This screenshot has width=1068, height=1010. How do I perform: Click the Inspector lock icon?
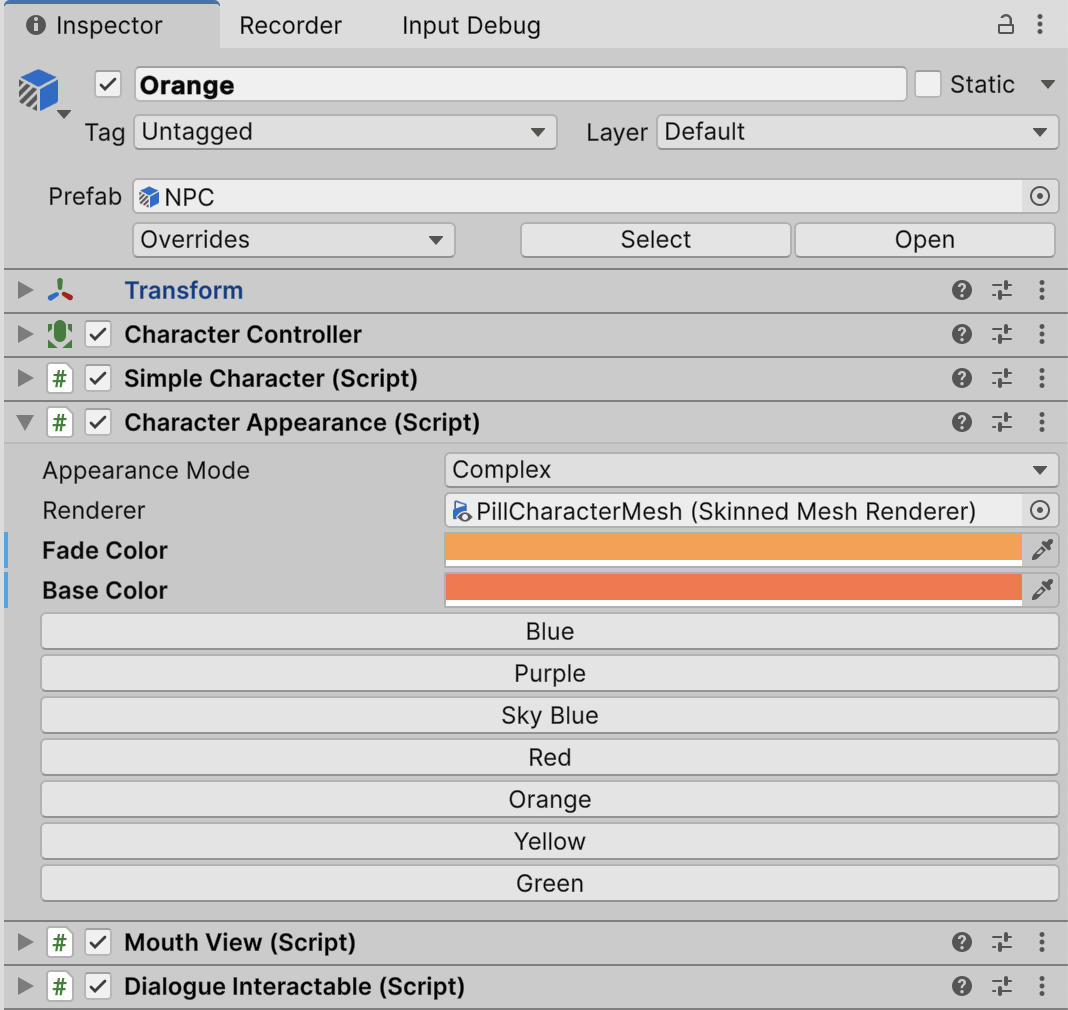point(1006,26)
